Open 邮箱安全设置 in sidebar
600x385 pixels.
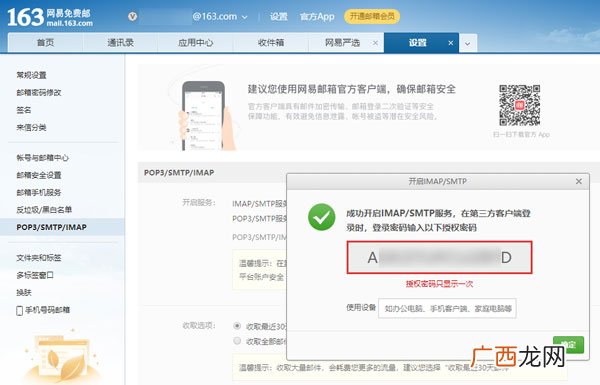39,175
